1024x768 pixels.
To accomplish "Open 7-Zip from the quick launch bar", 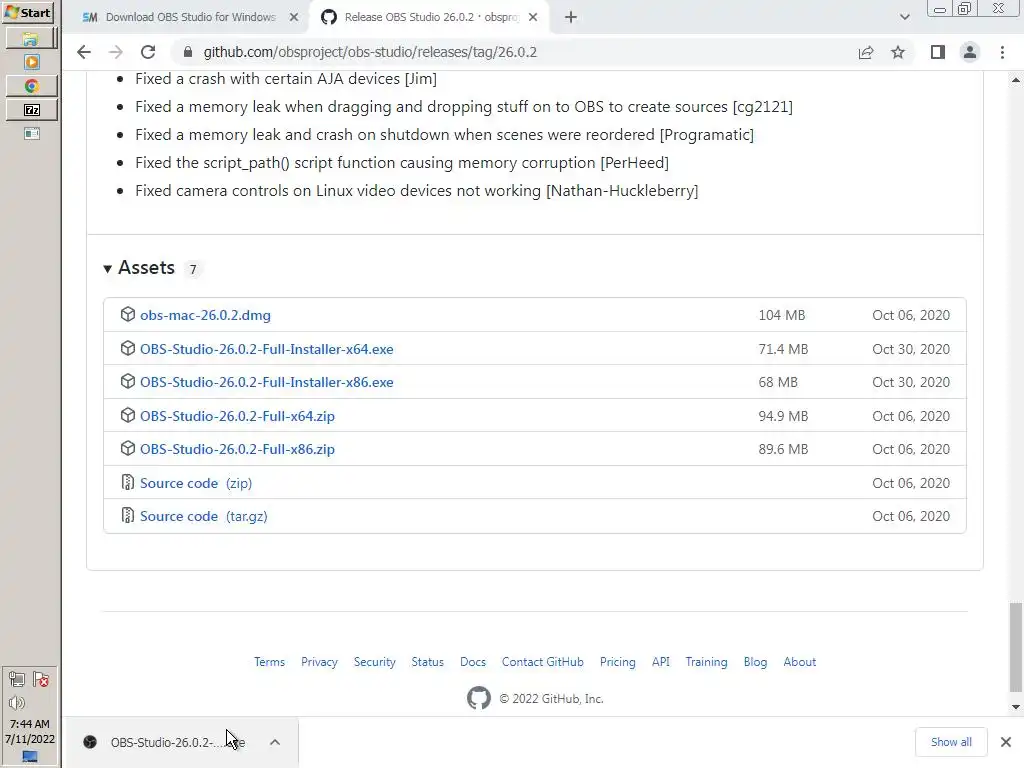I will point(31,110).
